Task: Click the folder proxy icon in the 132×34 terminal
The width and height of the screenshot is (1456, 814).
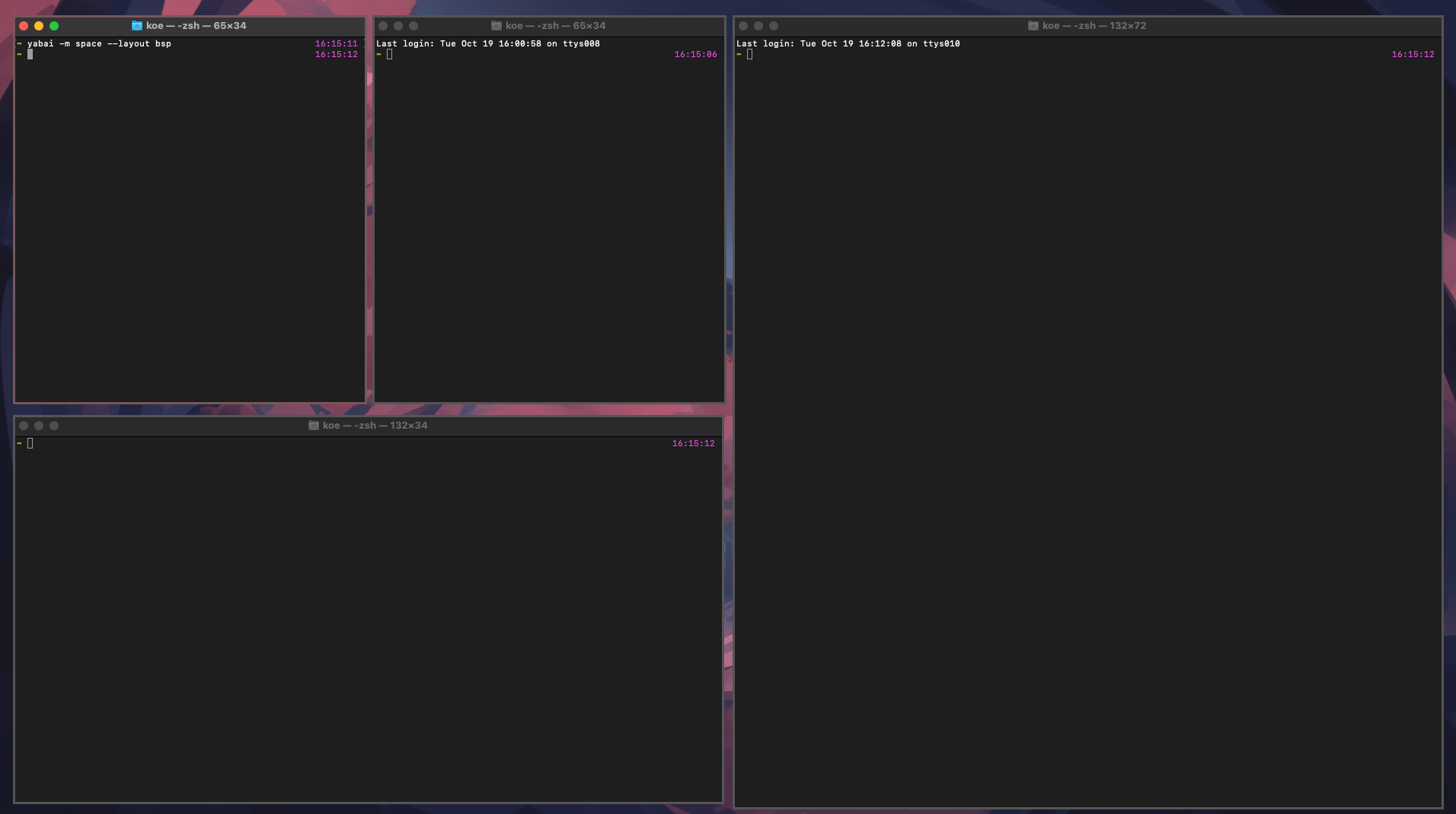Action: (312, 426)
